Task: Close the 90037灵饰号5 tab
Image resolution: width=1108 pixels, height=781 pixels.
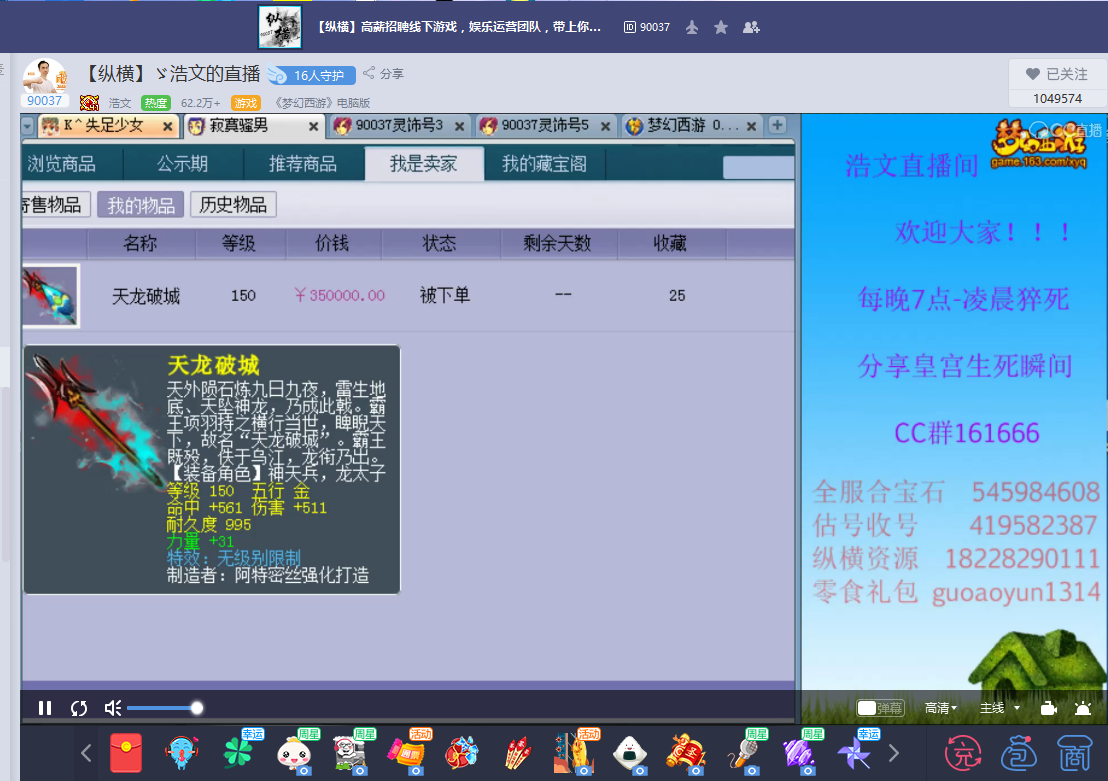Action: (x=606, y=127)
